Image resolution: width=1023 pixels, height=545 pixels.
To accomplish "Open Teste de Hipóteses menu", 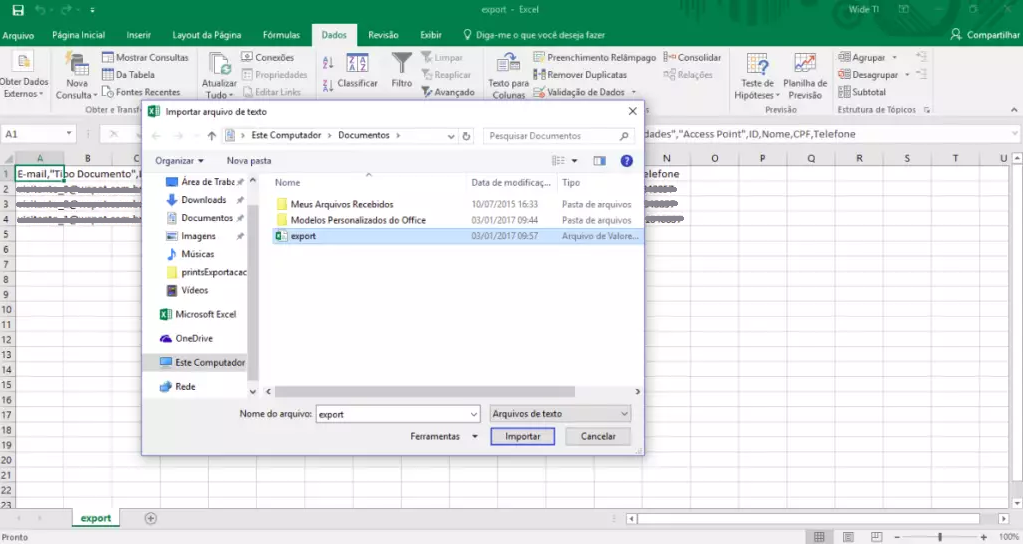I will (757, 76).
